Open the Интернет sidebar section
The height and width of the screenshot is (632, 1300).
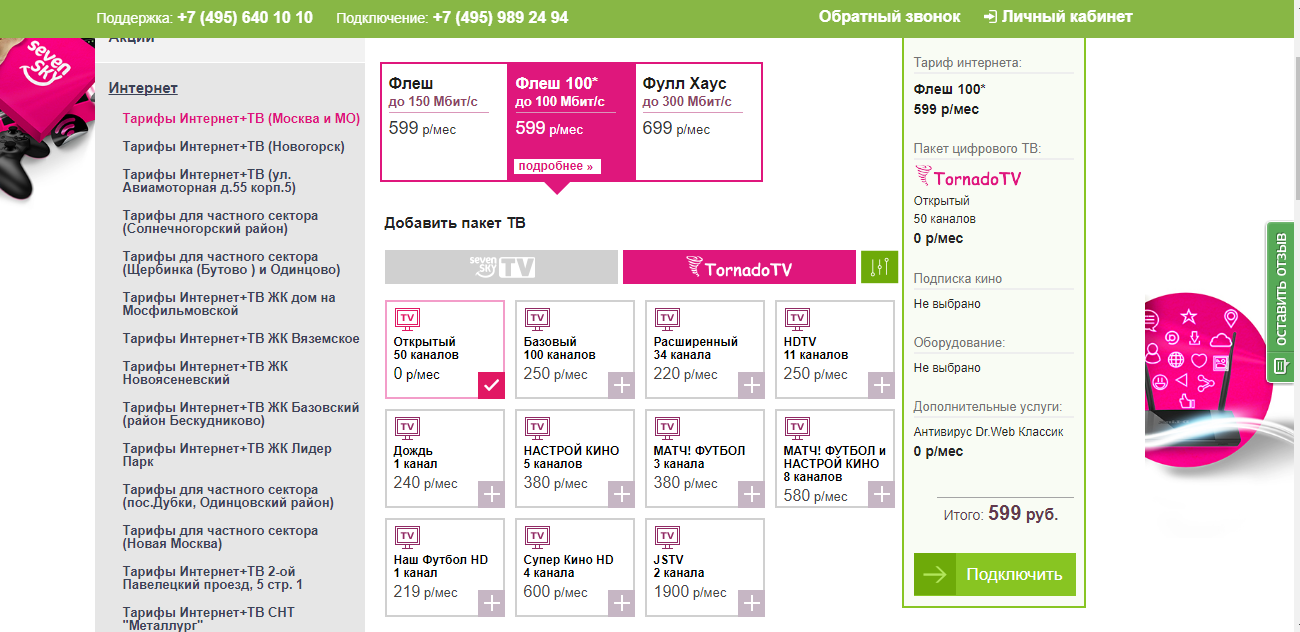point(143,88)
